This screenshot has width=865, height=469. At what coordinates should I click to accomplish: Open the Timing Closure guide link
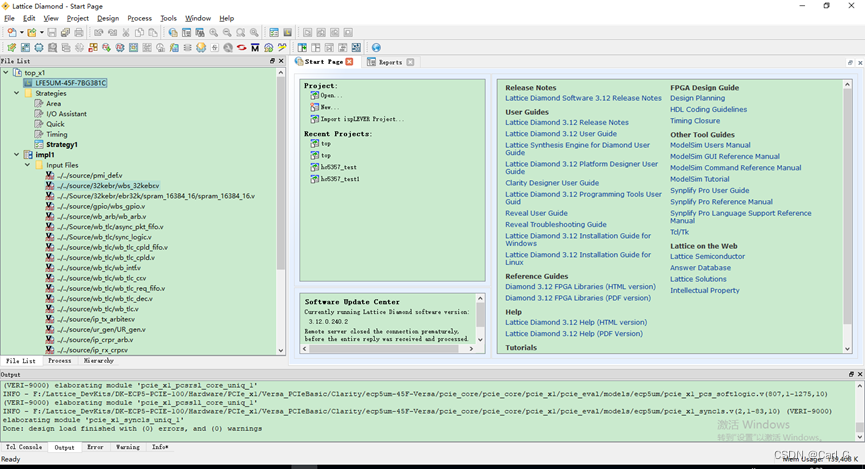(694, 121)
